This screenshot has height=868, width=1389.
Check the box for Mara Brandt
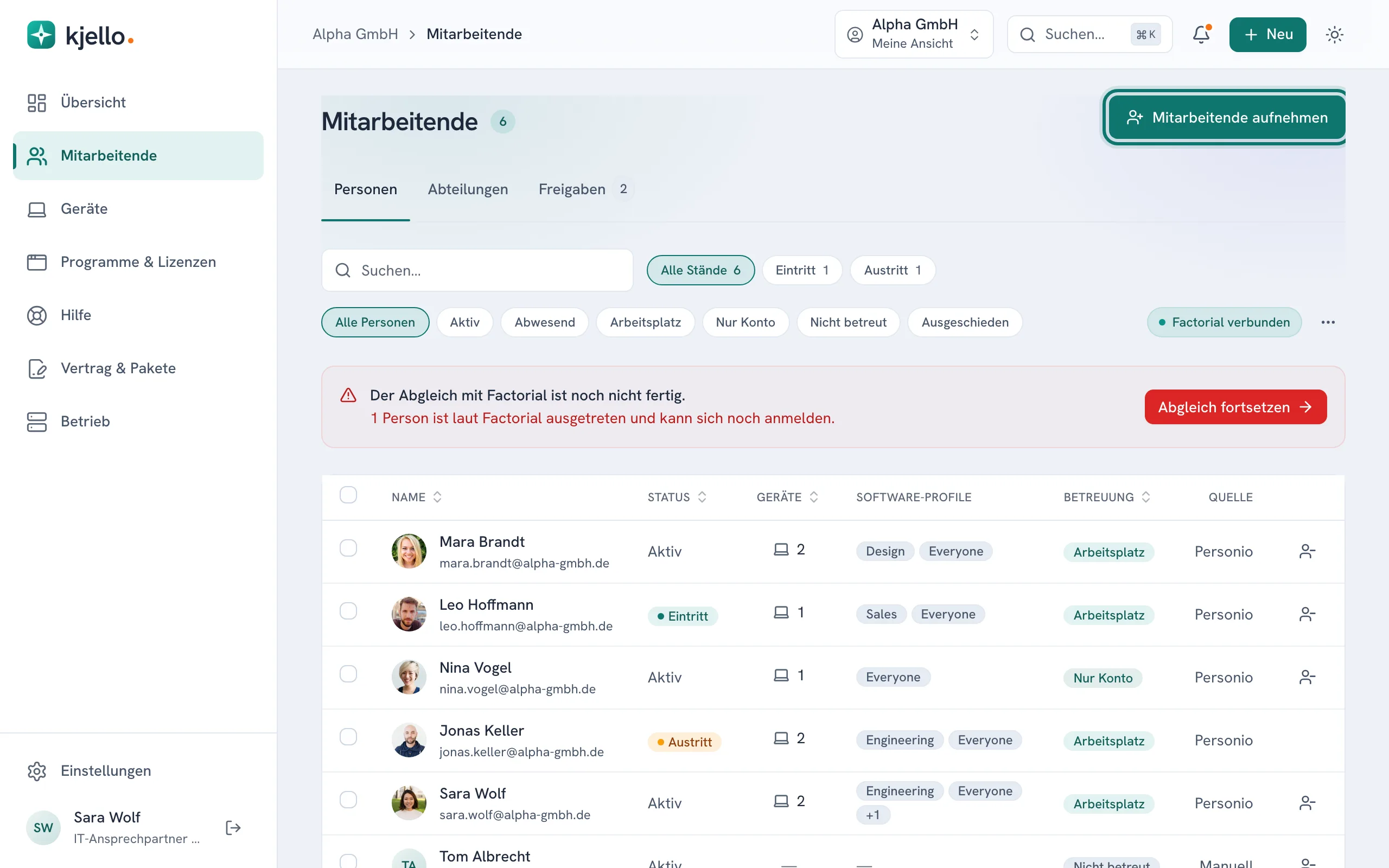point(348,548)
